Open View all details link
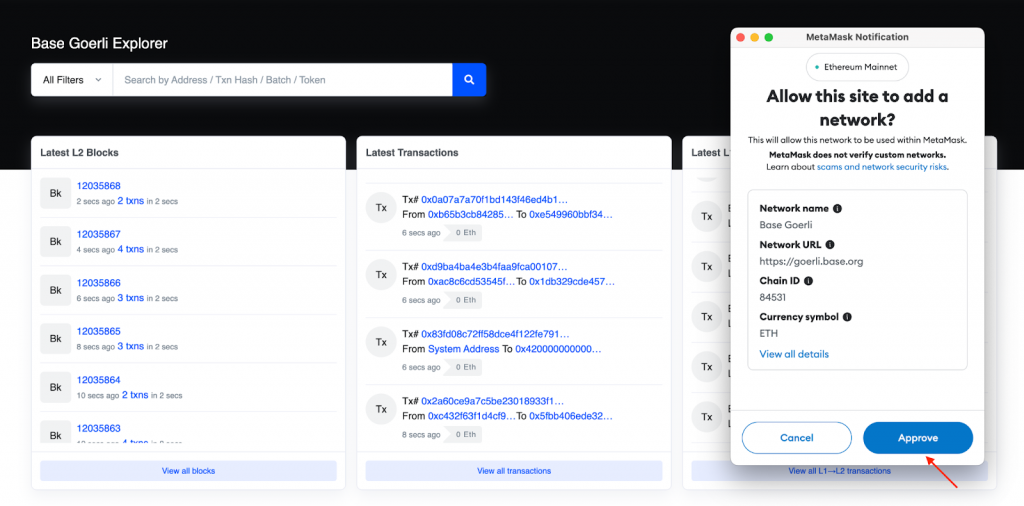The height and width of the screenshot is (506, 1024). (x=794, y=354)
